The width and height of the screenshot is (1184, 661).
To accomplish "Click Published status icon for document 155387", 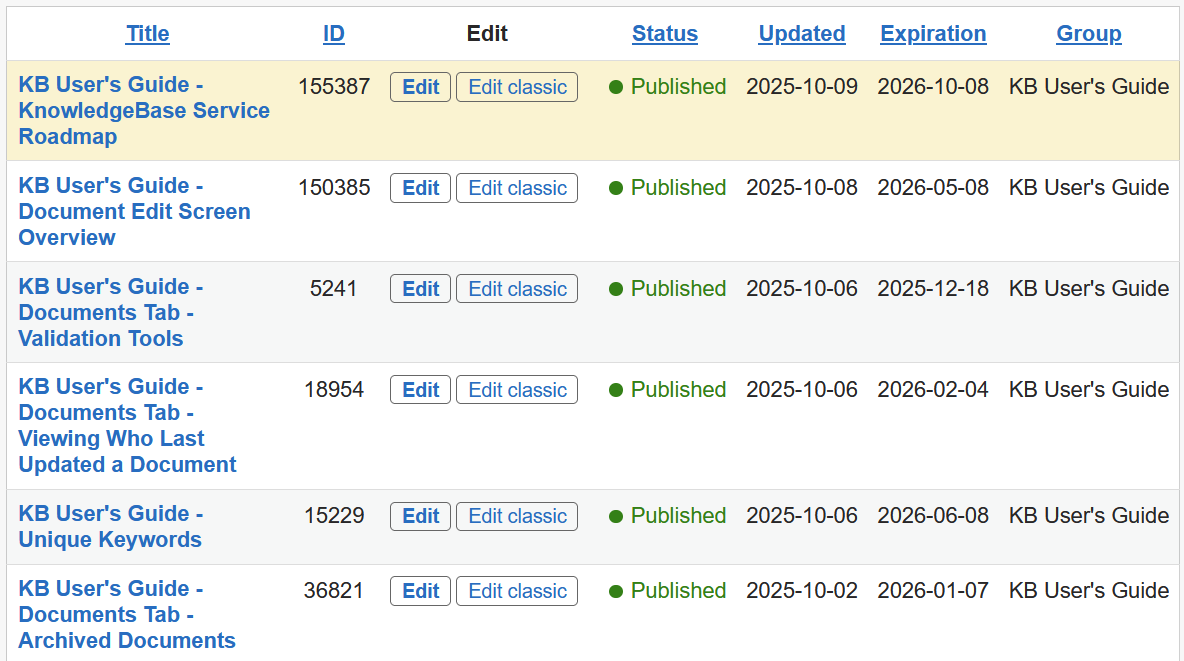I will tap(616, 87).
